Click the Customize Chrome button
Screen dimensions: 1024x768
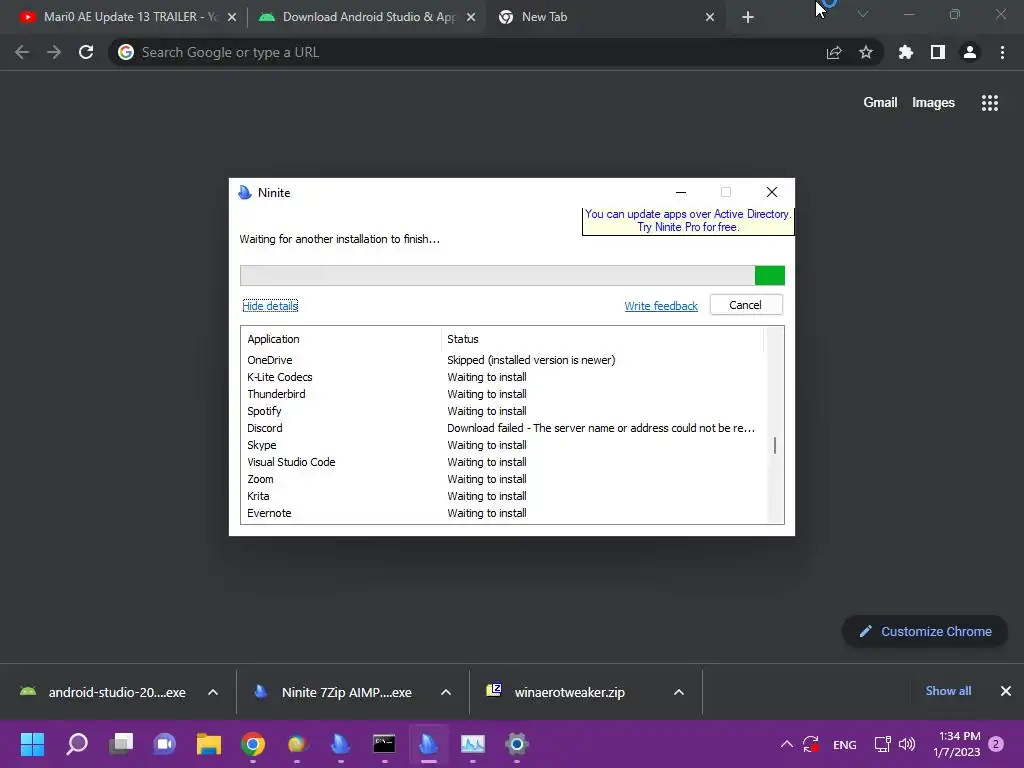(925, 632)
